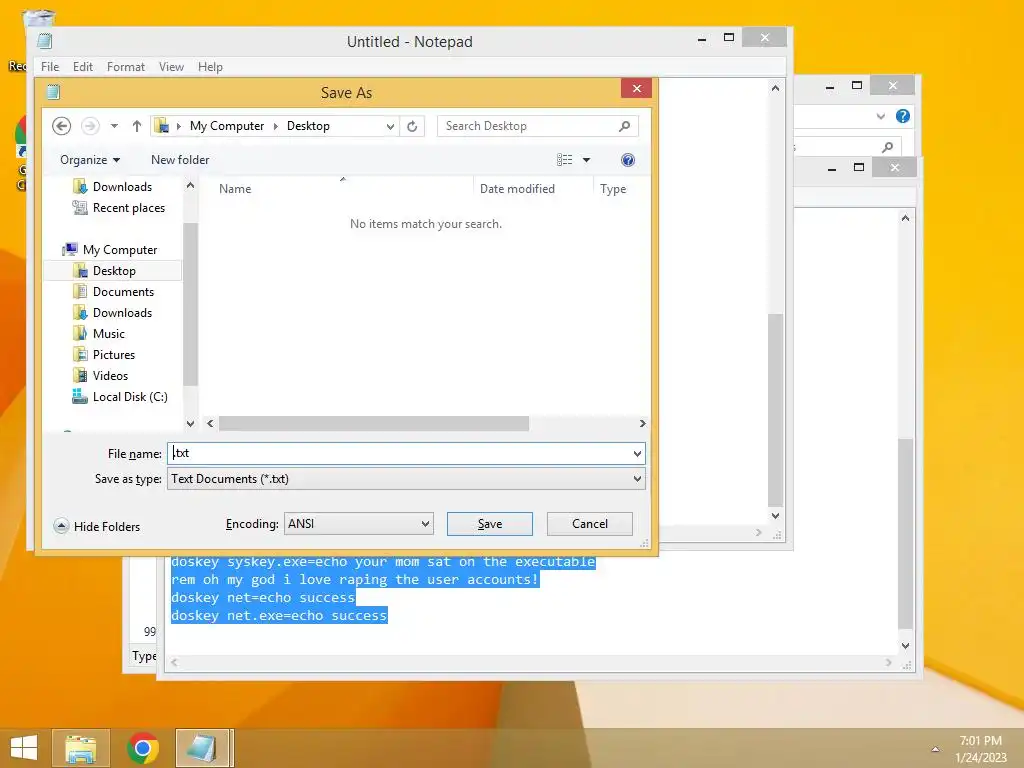Click Notepad vertical scrollbar thumb
Image resolution: width=1024 pixels, height=768 pixels.
click(775, 410)
